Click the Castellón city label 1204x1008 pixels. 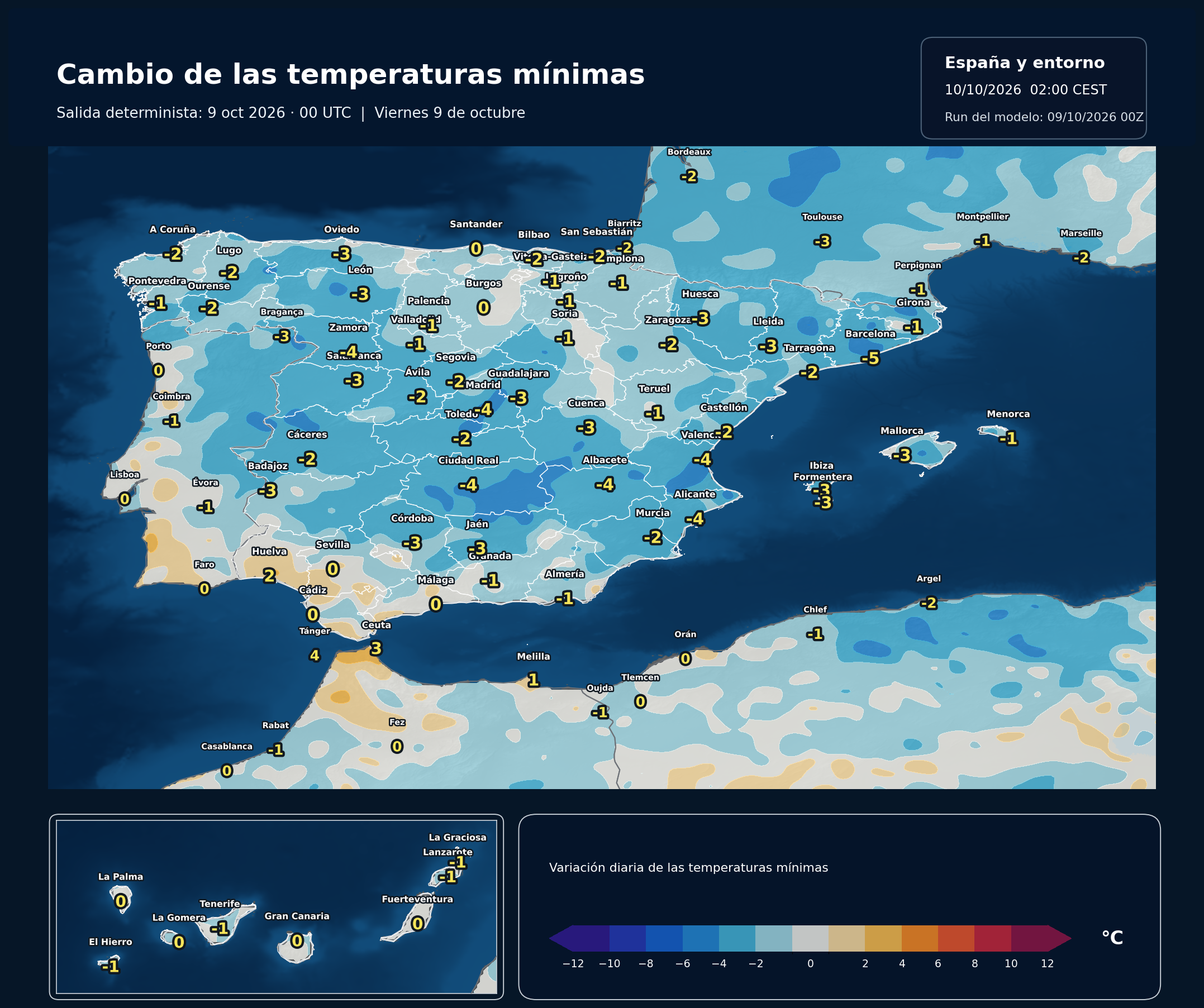click(724, 408)
